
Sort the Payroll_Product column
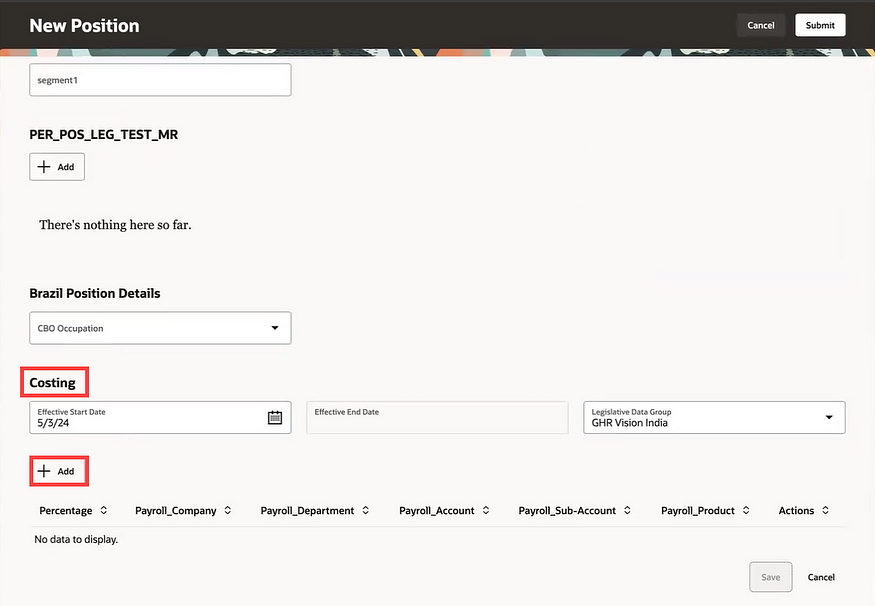[x=746, y=511]
